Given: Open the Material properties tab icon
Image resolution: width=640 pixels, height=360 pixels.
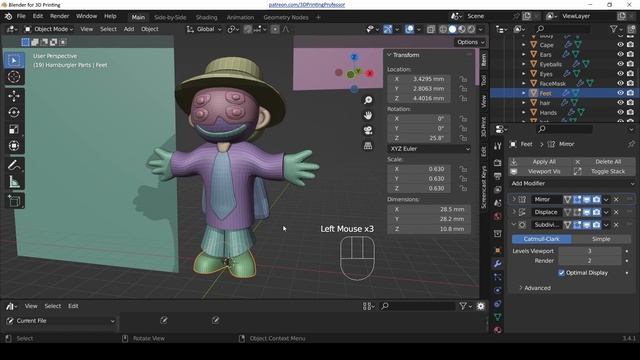Looking at the screenshot, I should pyautogui.click(x=498, y=330).
